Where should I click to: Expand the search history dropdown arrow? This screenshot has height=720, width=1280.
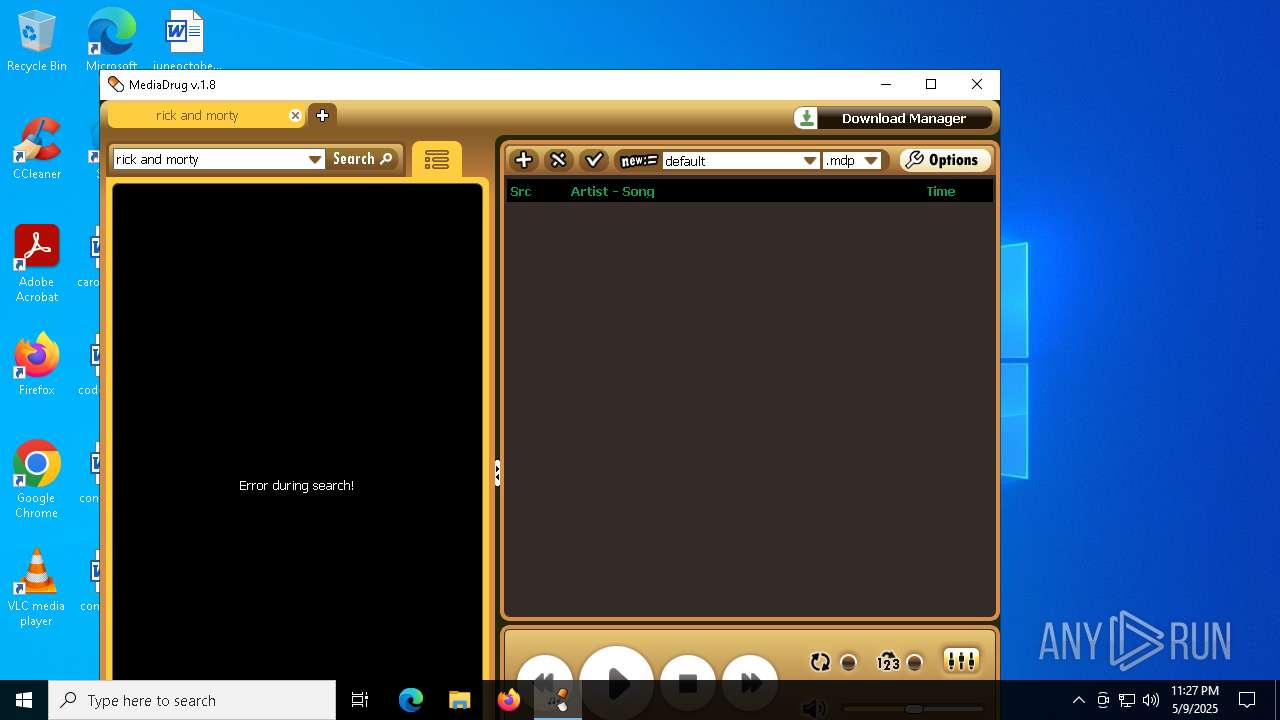[315, 159]
